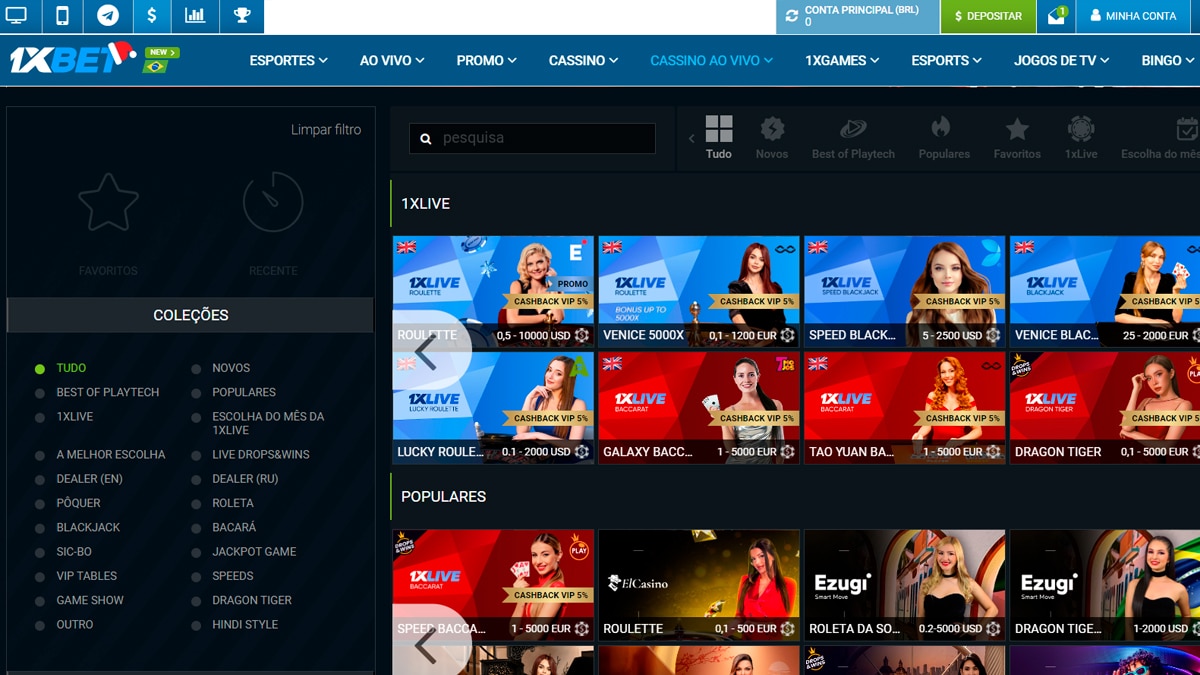Screen dimensions: 1200x675
Task: Expand the Ao Vivo menu
Action: [392, 60]
